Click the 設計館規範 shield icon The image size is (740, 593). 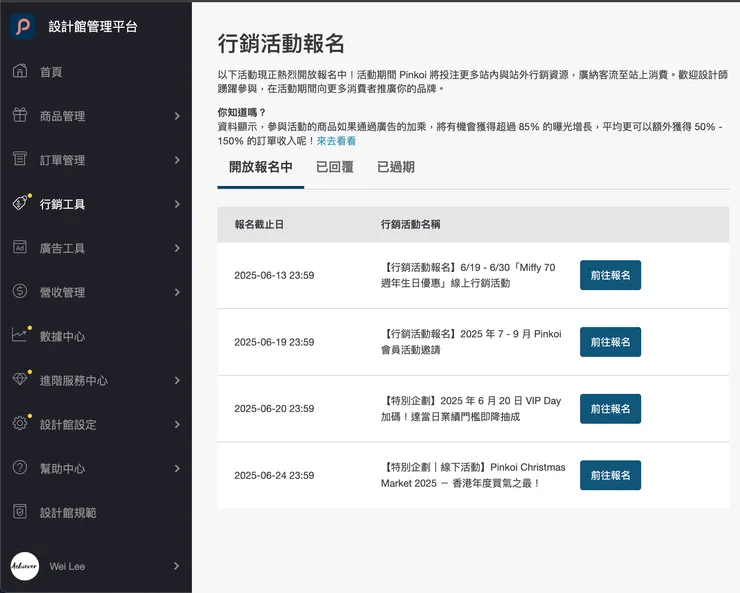point(20,511)
